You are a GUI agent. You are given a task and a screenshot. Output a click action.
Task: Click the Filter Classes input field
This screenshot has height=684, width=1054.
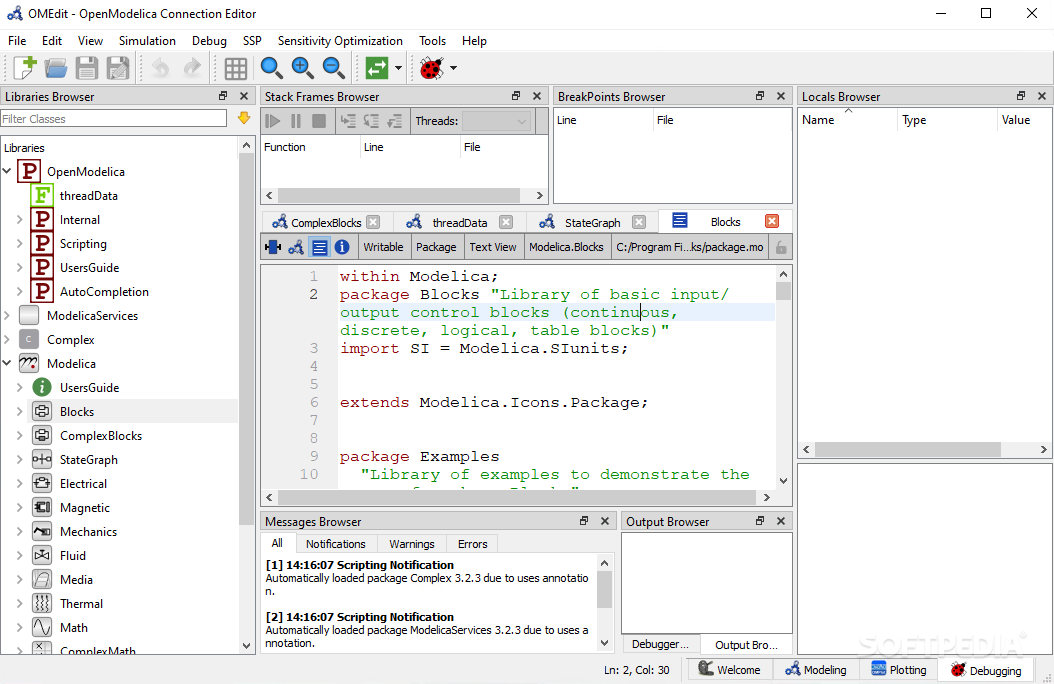[x=114, y=119]
